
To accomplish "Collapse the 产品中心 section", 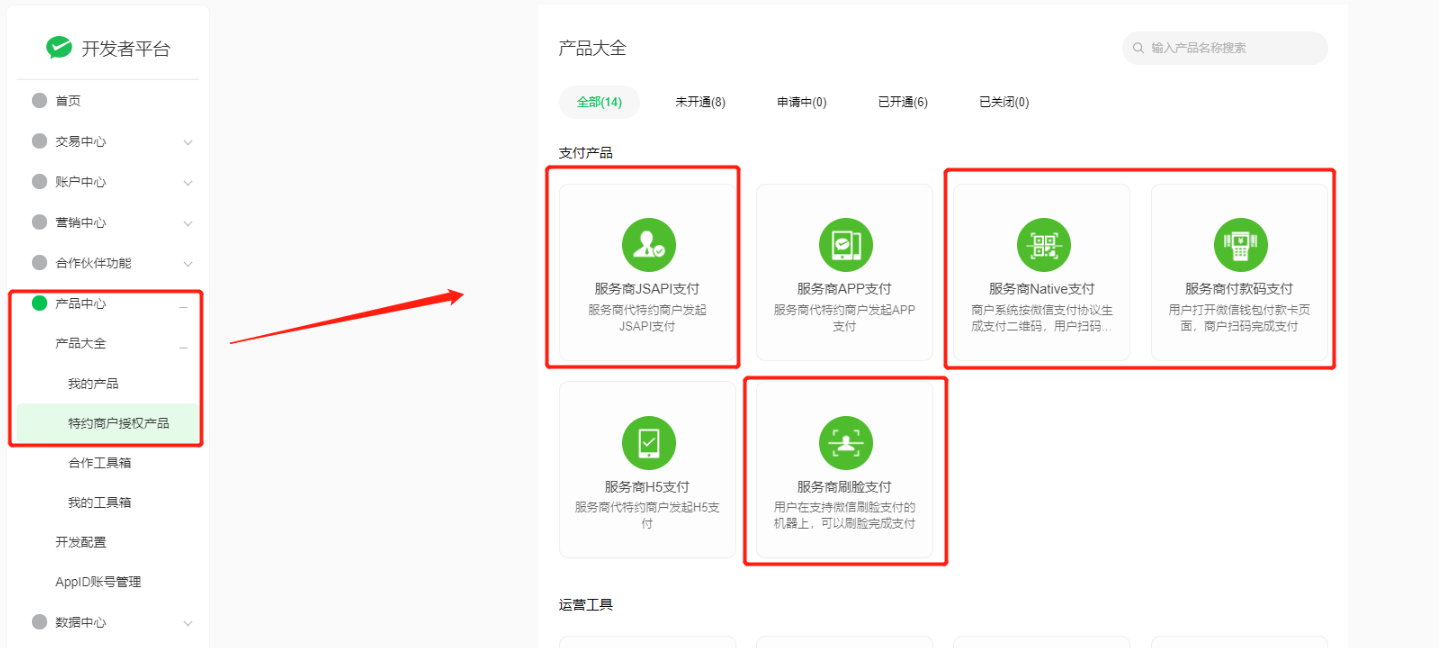I will 184,304.
